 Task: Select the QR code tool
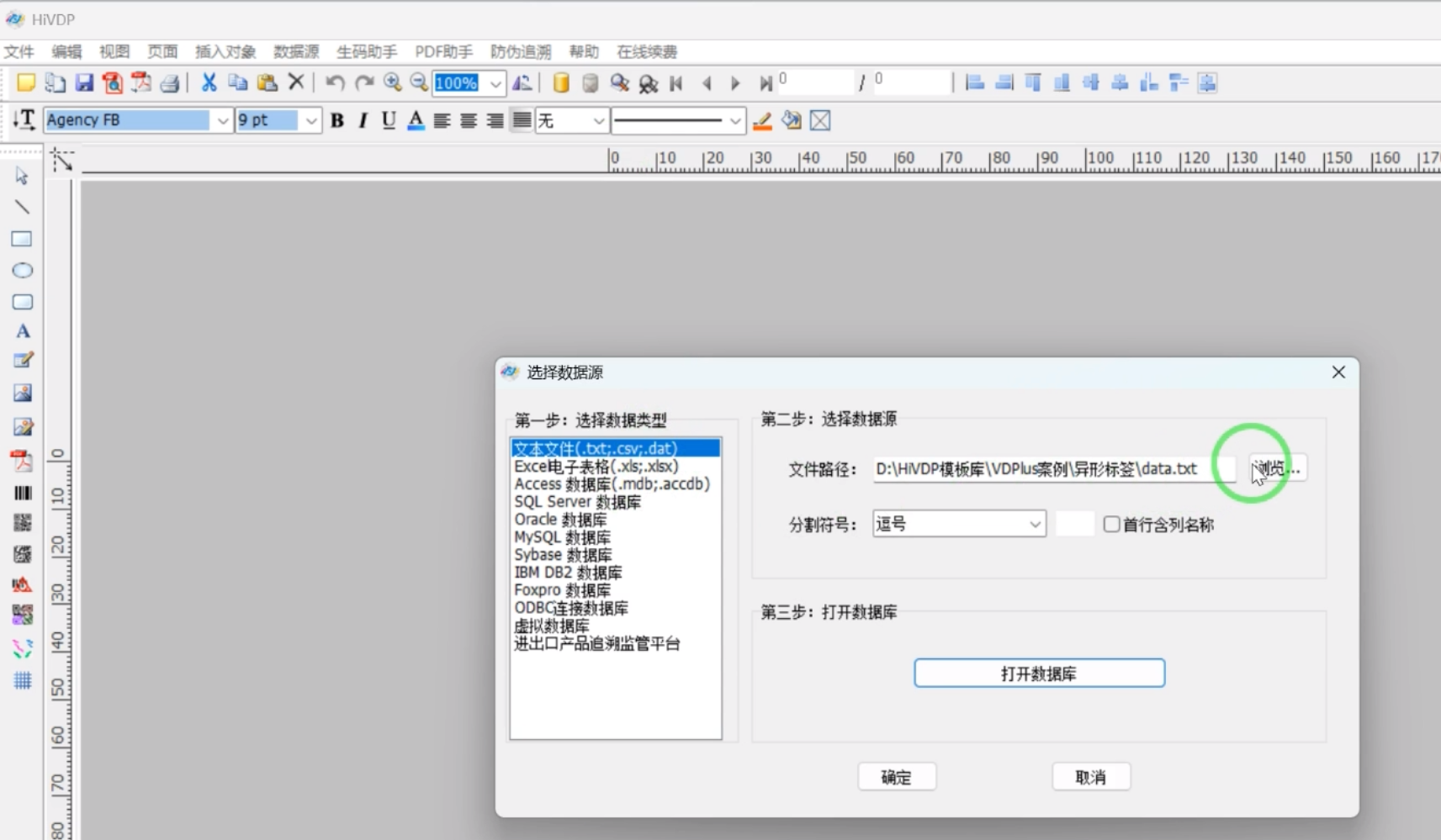click(23, 523)
